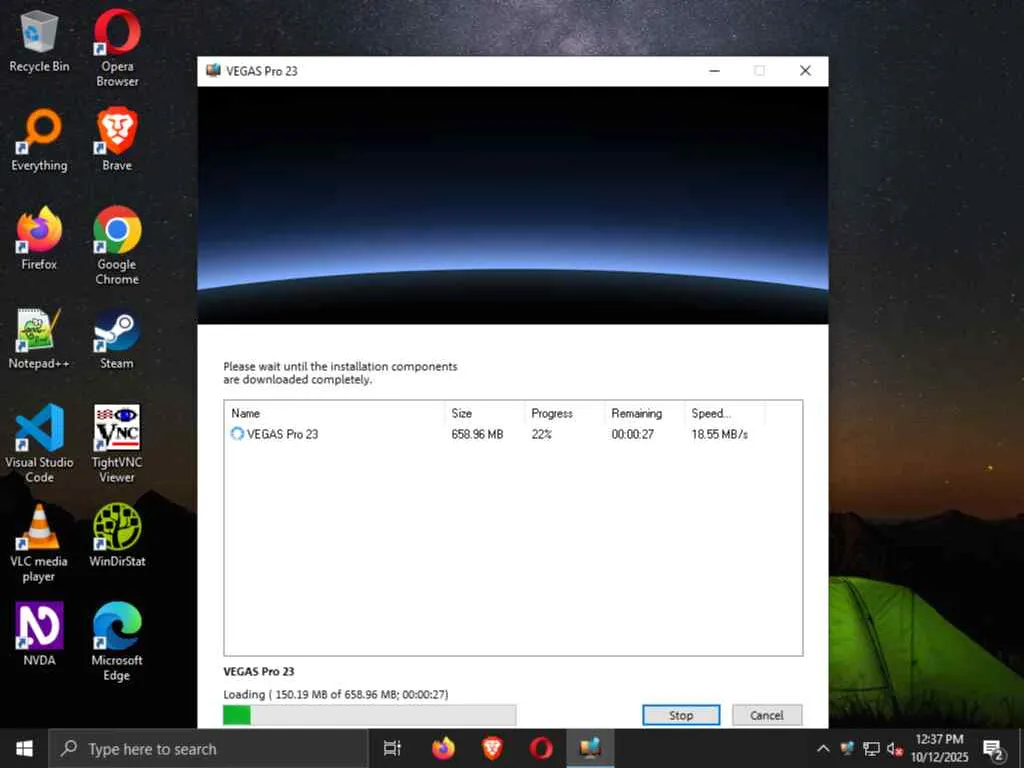Image resolution: width=1024 pixels, height=768 pixels.
Task: Stop the VEGAS Pro 23 download
Action: click(681, 715)
